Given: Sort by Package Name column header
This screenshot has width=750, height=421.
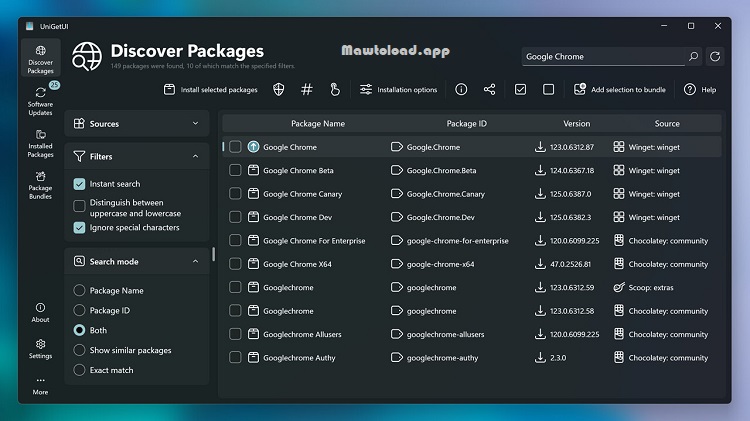Looking at the screenshot, I should tap(318, 123).
